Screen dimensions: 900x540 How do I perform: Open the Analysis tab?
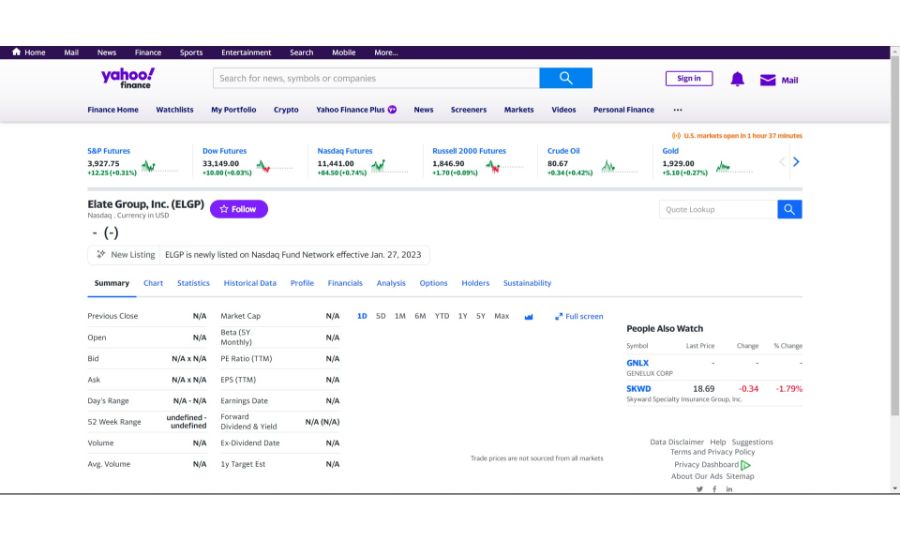pos(391,283)
